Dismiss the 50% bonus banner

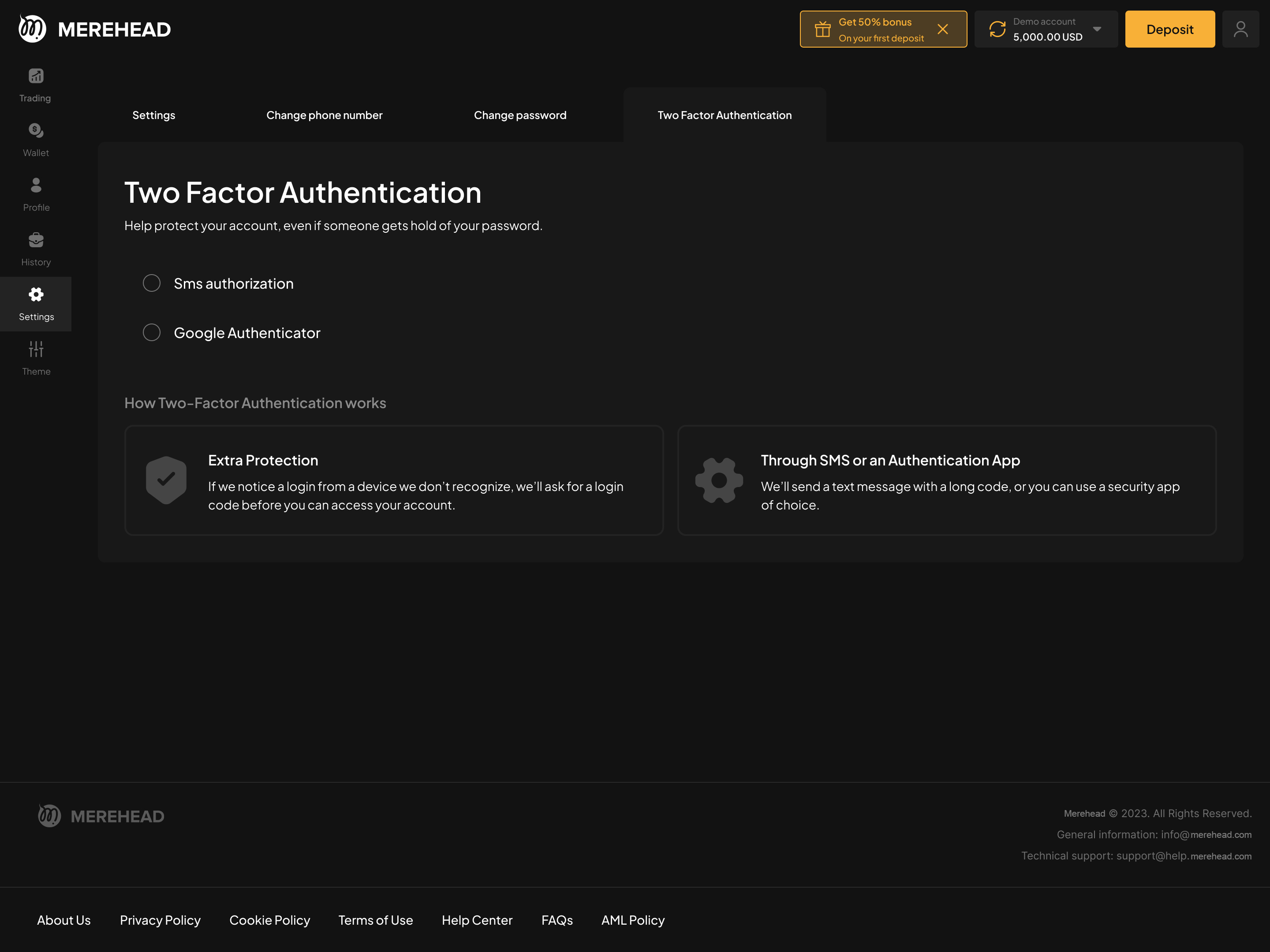pos(942,29)
